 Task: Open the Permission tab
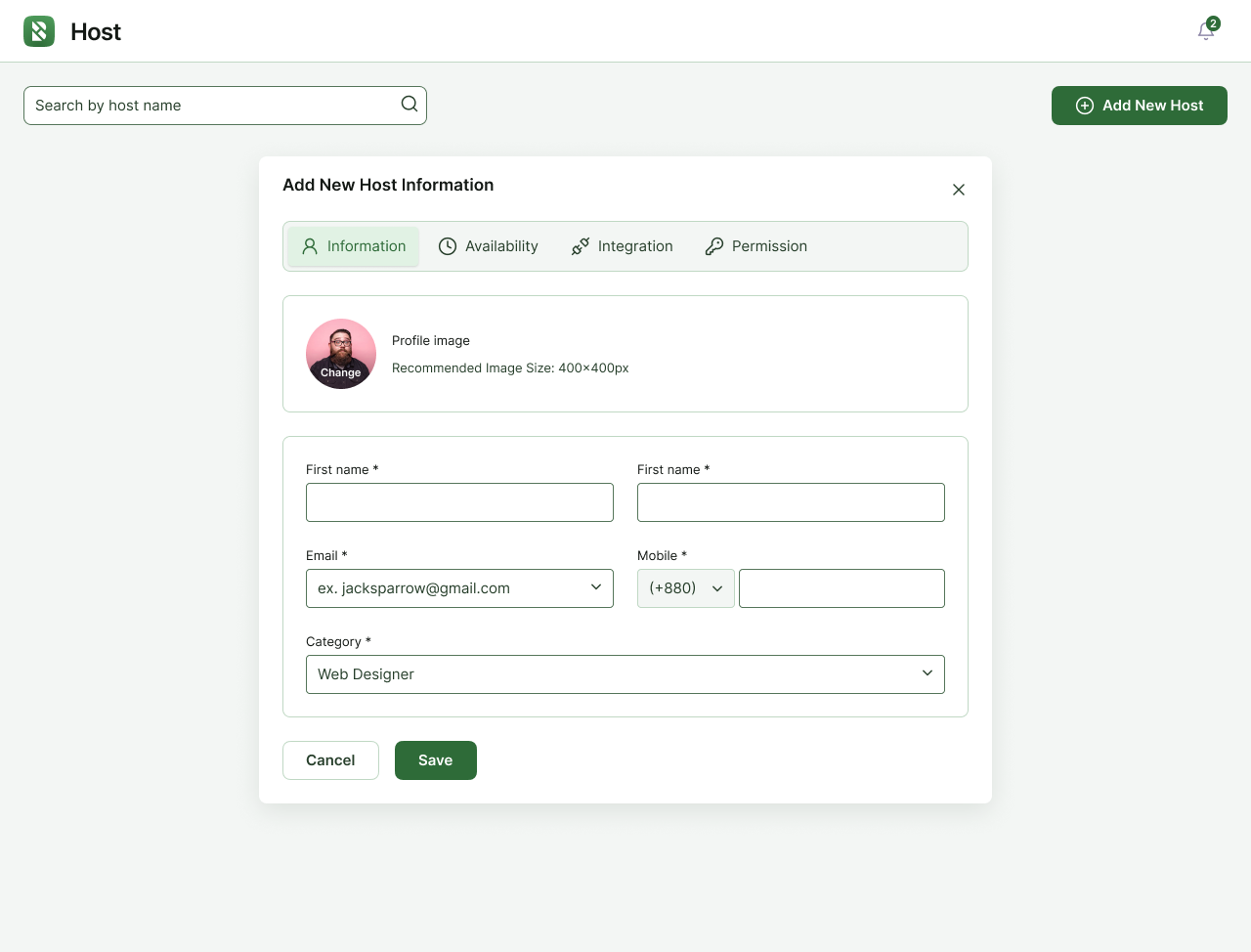[756, 246]
